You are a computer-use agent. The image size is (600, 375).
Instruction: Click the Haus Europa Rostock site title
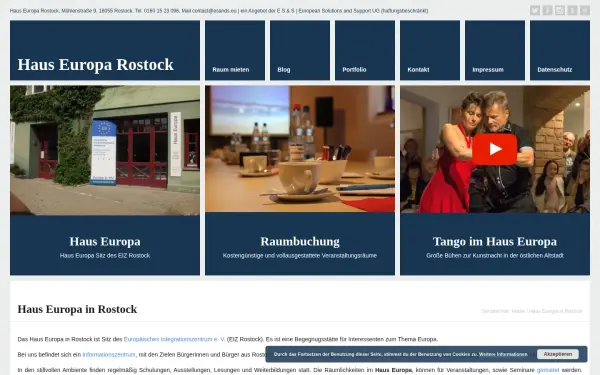tap(96, 65)
